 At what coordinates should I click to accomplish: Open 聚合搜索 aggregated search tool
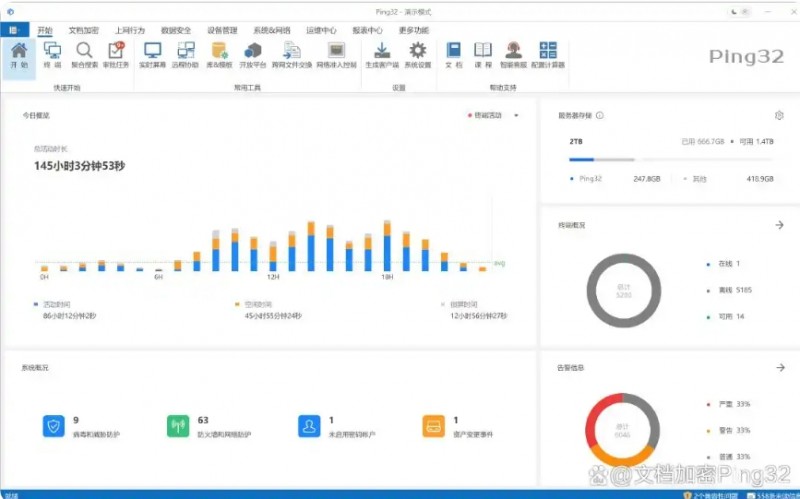[x=84, y=54]
